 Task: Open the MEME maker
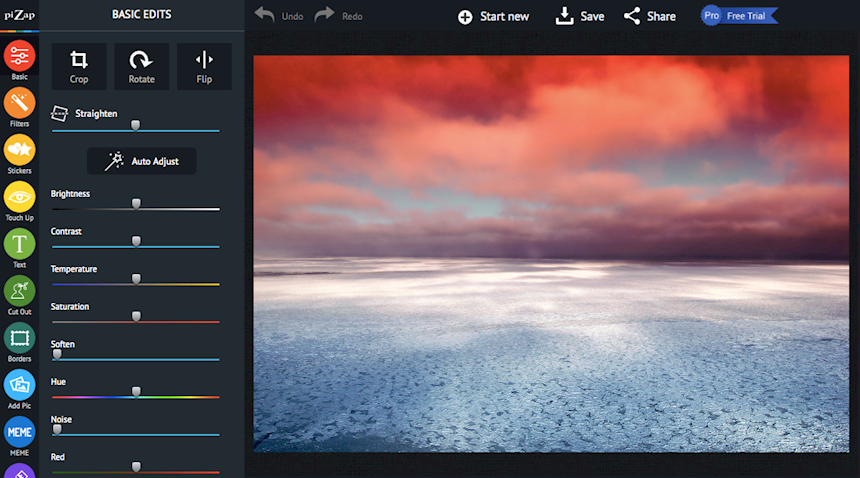(x=19, y=432)
